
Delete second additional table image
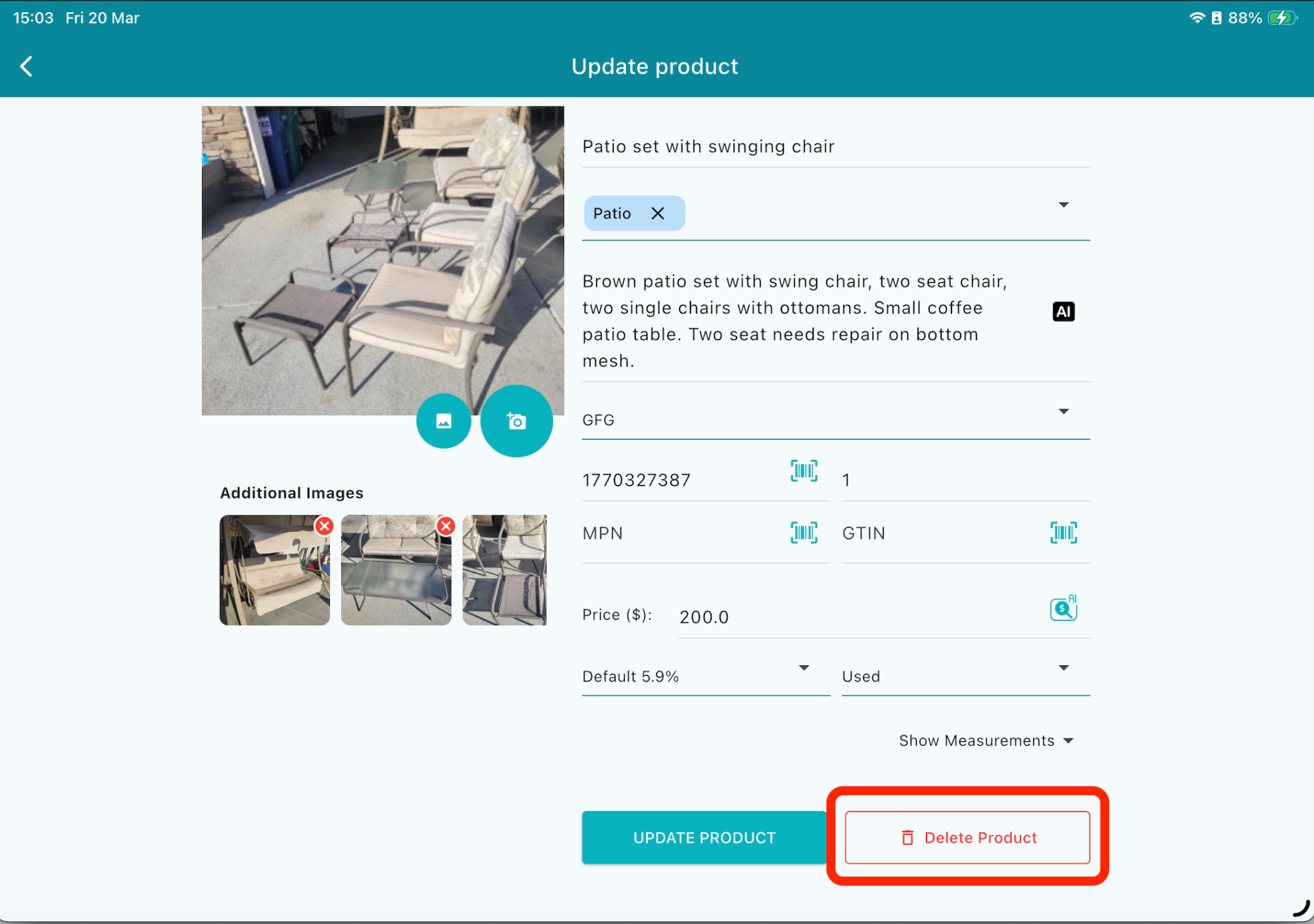click(446, 526)
